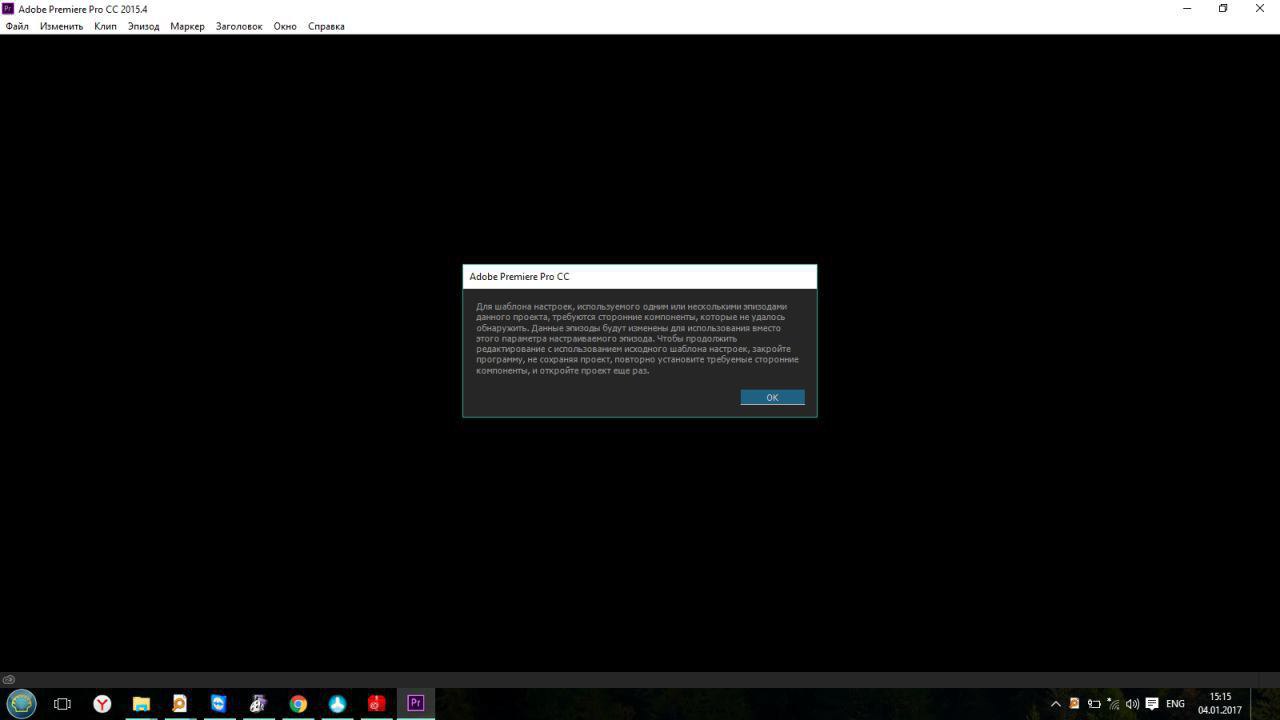
Task: Switch to TeamViewer on the taskbar
Action: tap(219, 703)
